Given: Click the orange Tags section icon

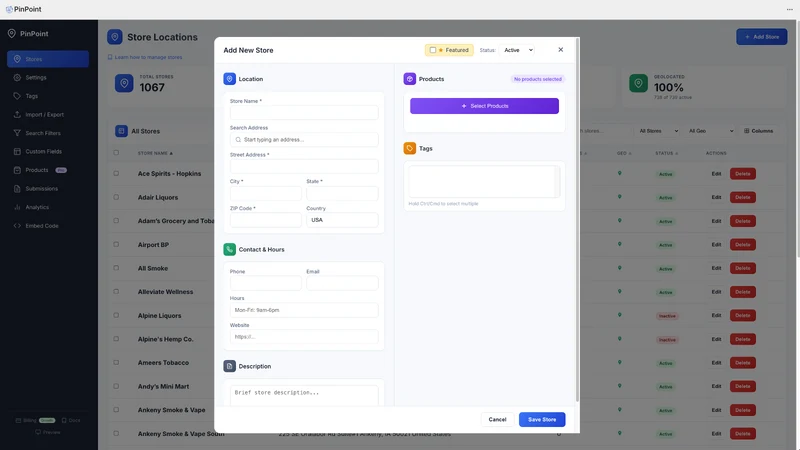Looking at the screenshot, I should (410, 148).
